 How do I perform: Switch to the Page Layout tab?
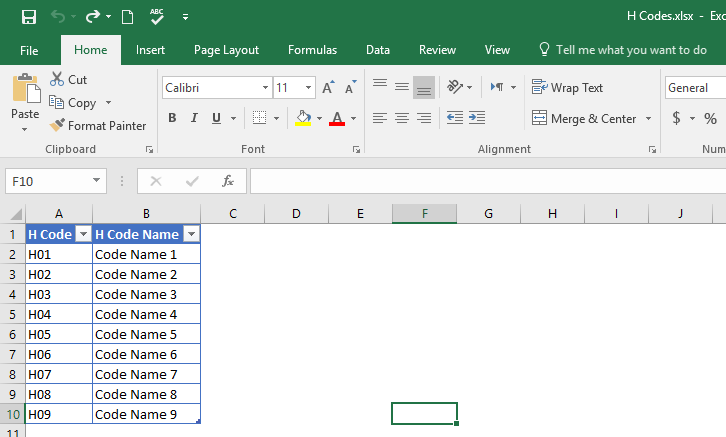click(226, 50)
